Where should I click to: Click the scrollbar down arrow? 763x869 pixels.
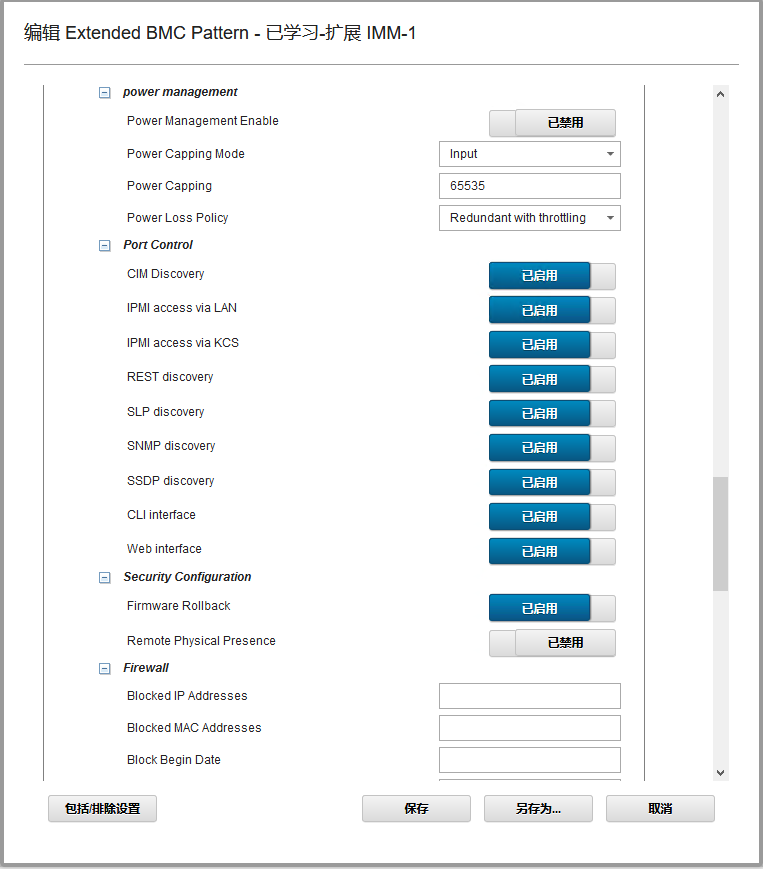(720, 773)
